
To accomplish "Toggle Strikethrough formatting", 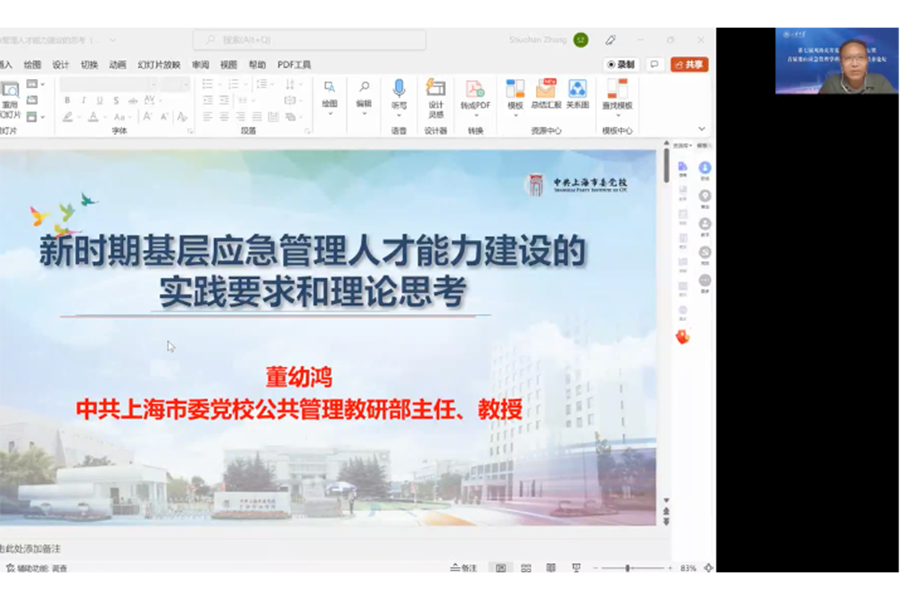I will [x=133, y=100].
